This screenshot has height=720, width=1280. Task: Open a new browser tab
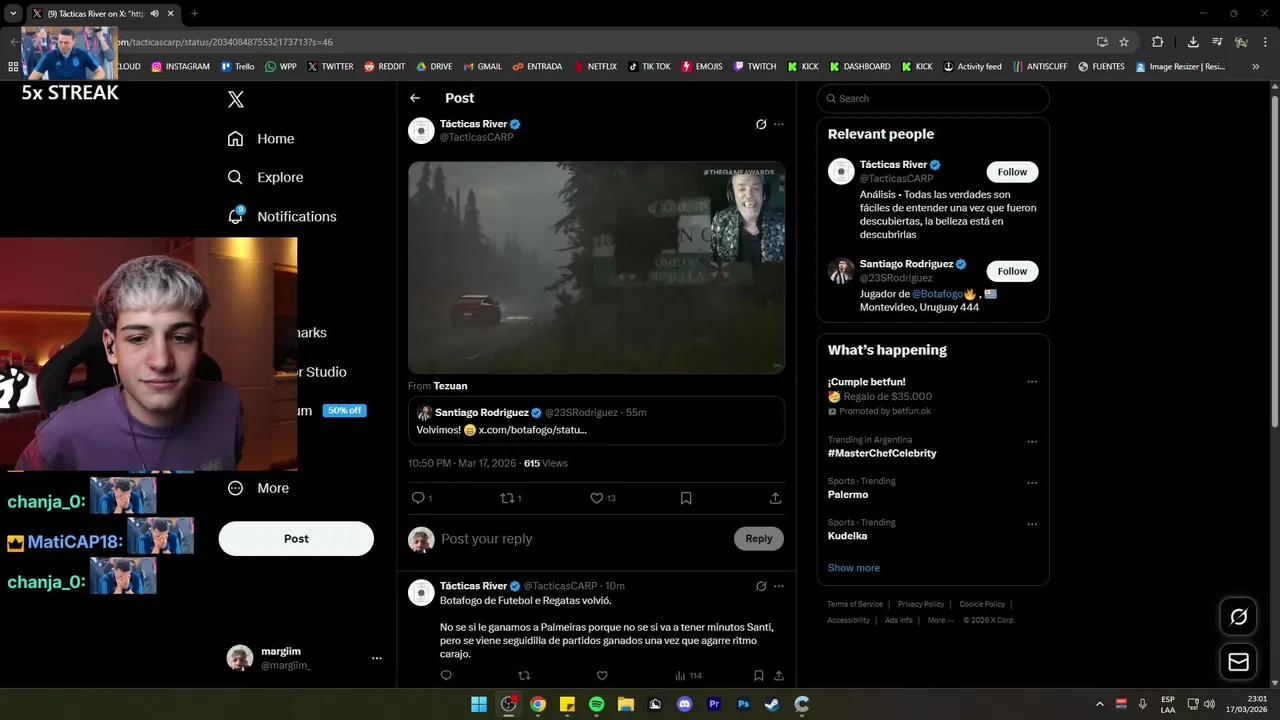coord(194,14)
